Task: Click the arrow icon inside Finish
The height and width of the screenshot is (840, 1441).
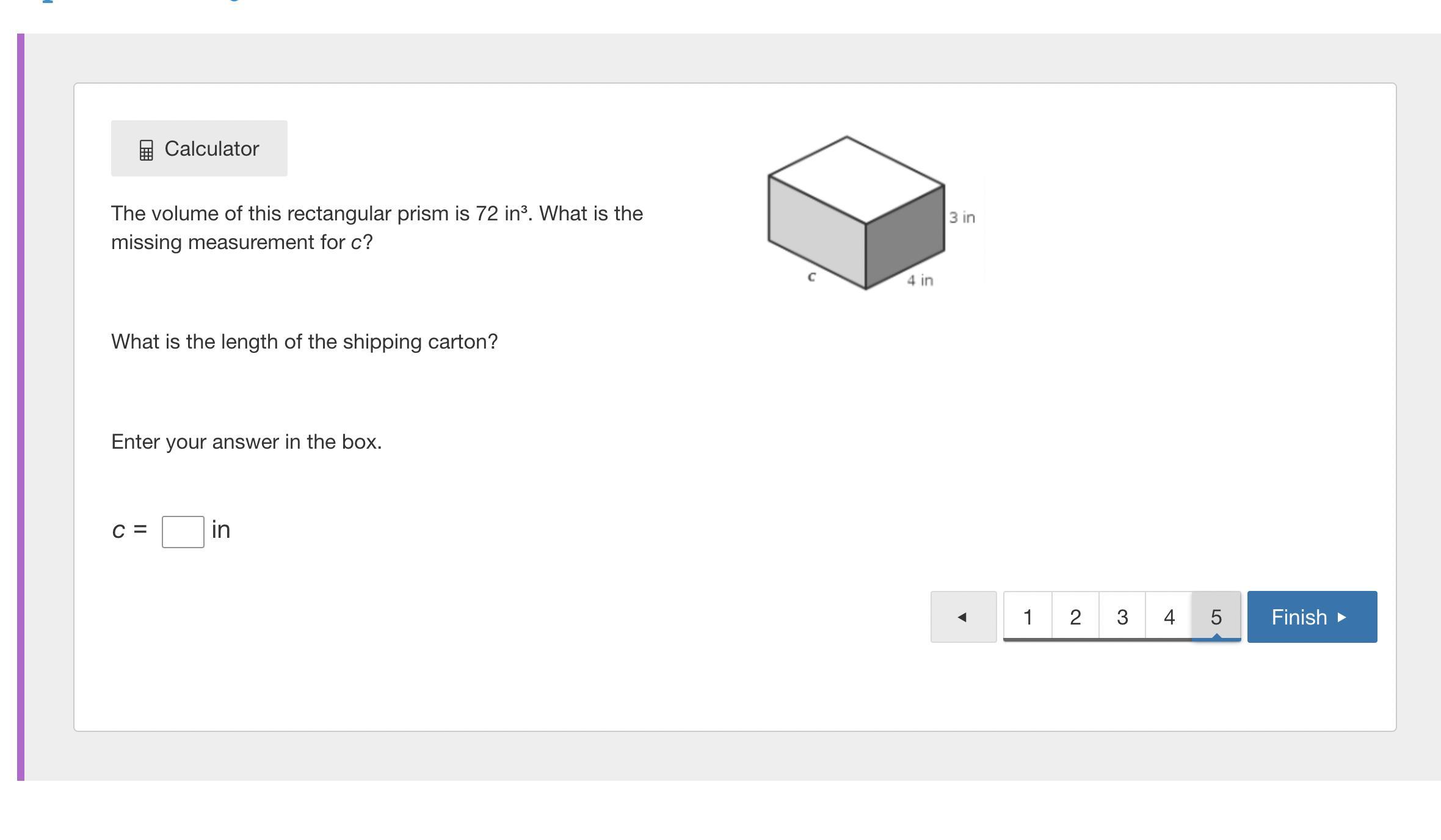Action: 1341,617
